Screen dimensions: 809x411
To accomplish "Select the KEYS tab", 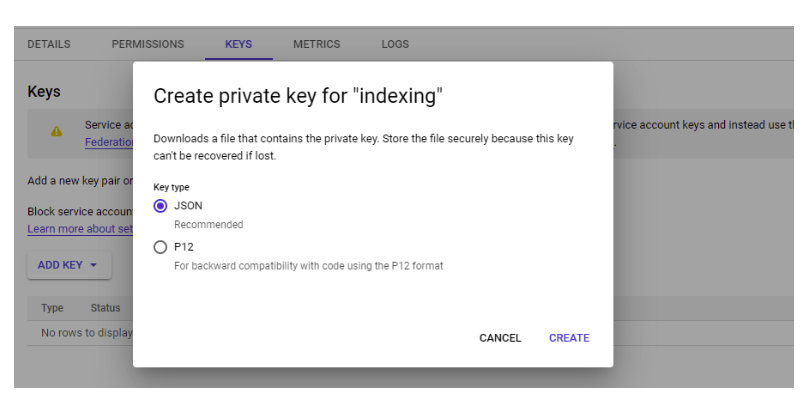I will 238,44.
